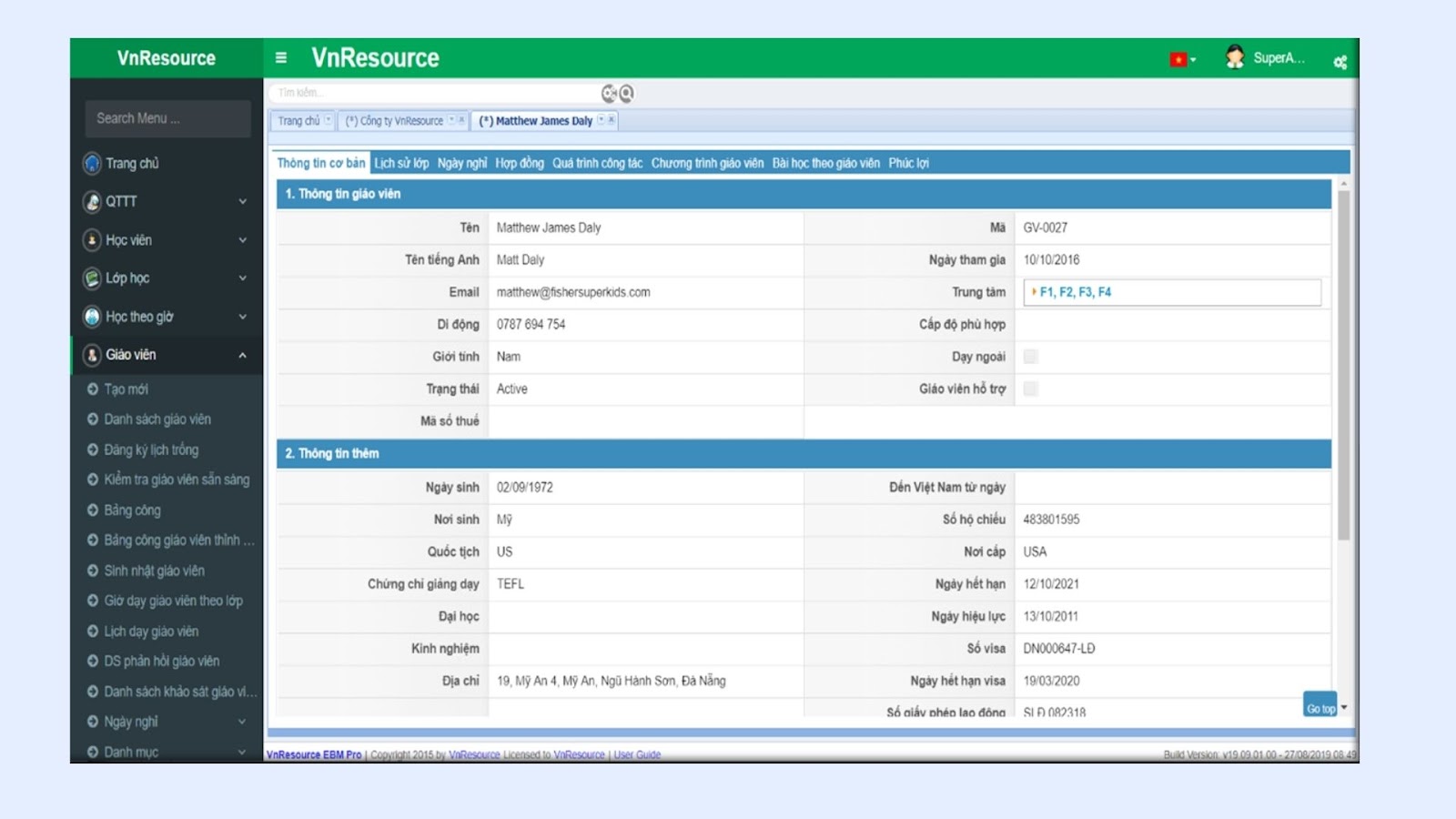Open the User Guide link
The image size is (1456, 819).
637,754
